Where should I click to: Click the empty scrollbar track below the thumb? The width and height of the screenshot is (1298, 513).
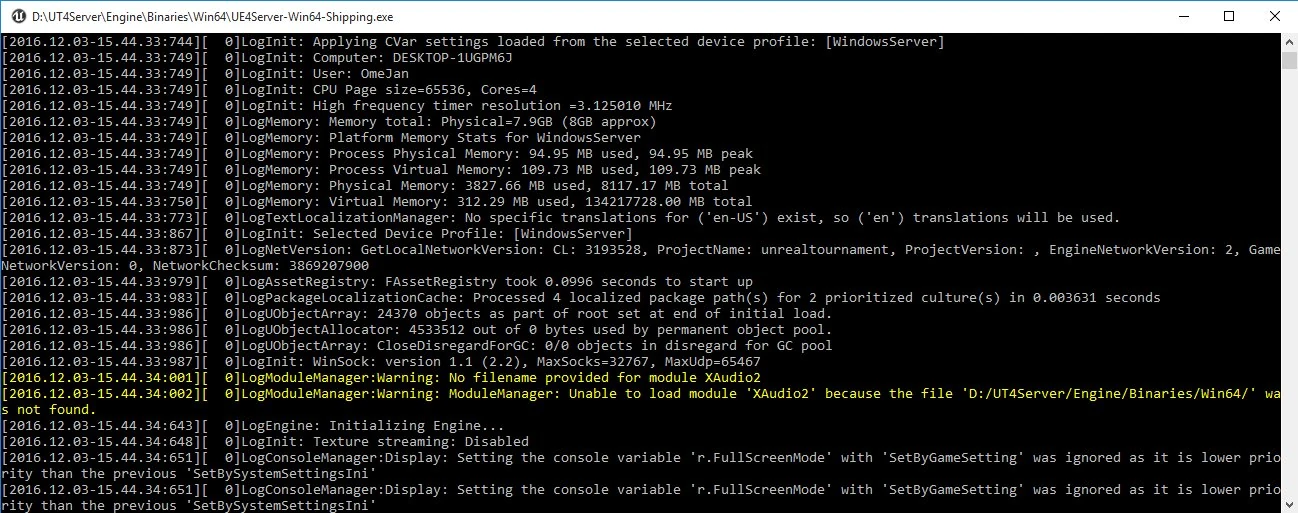tap(1289, 300)
